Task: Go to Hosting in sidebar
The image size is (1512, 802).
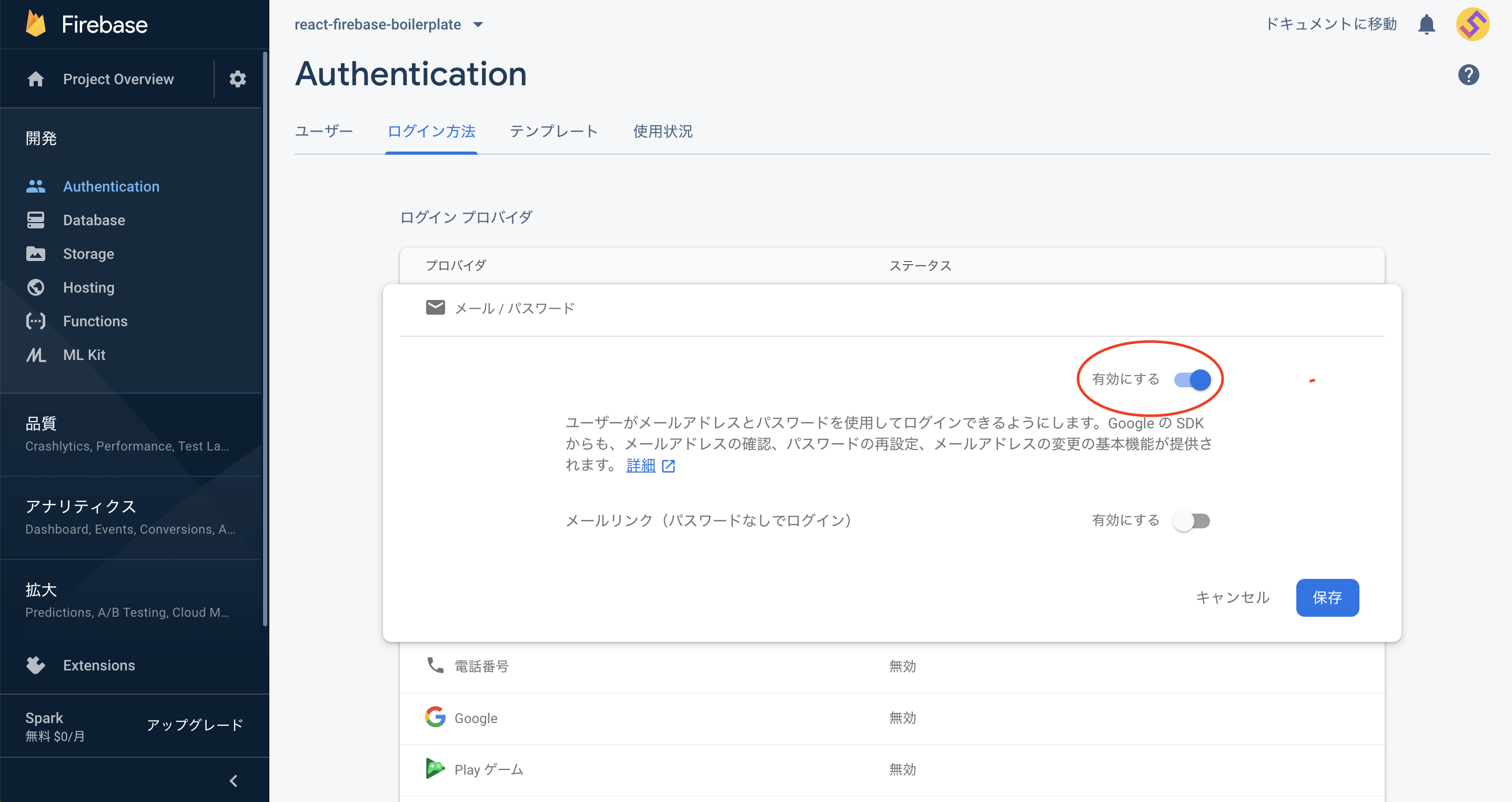Action: [88, 287]
